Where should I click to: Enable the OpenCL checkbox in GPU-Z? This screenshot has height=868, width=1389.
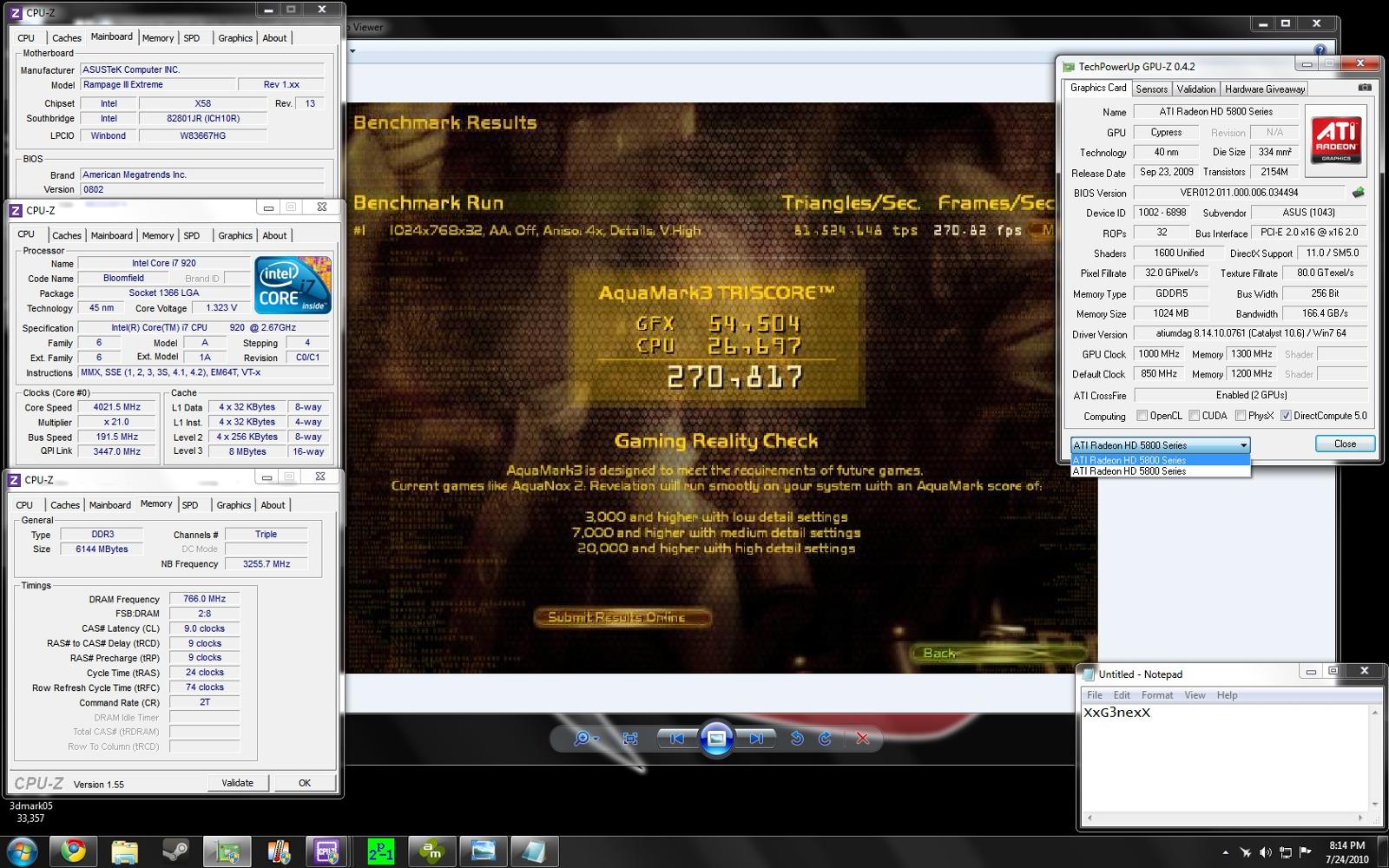click(1142, 416)
